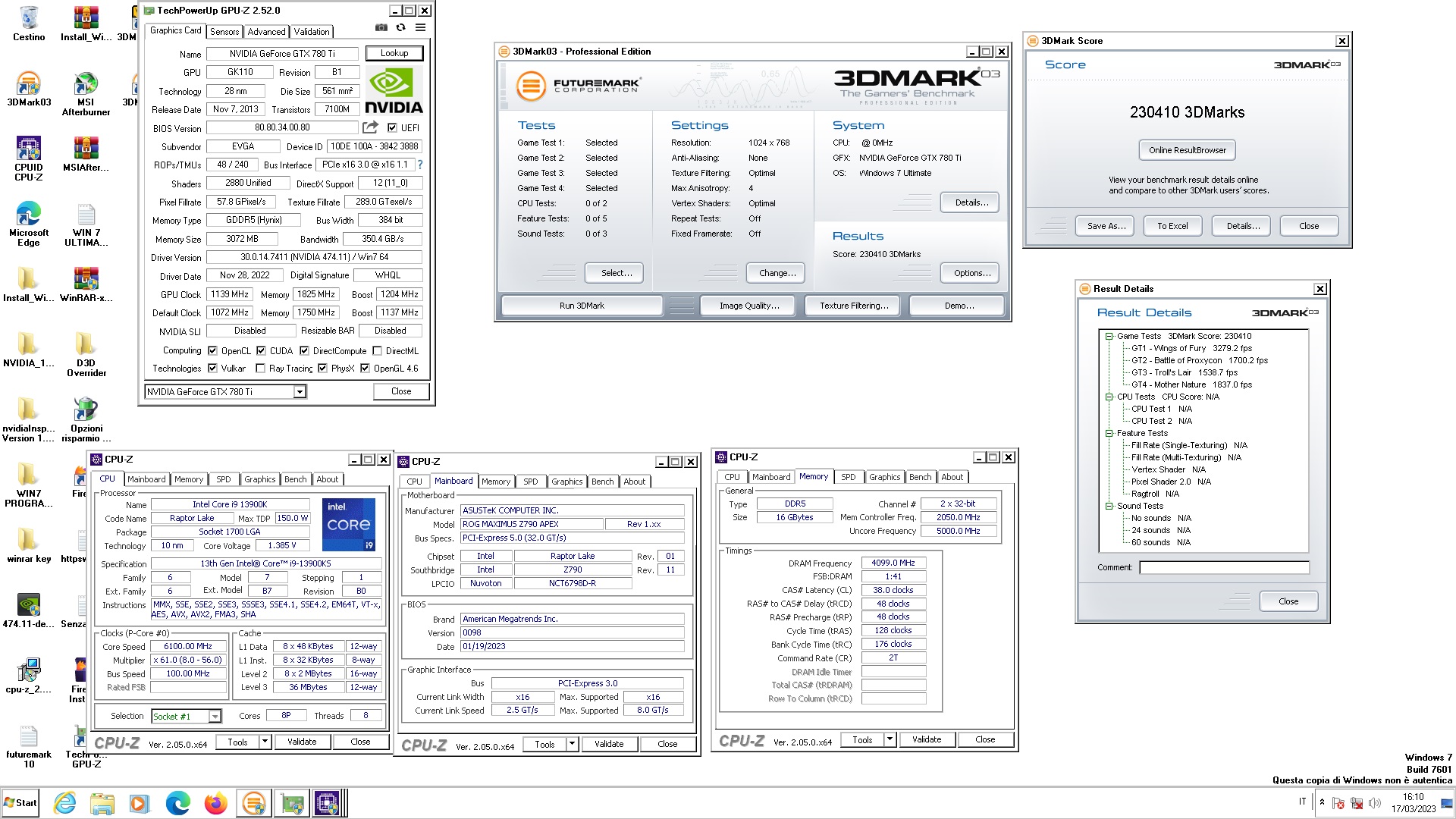
Task: Click the BIOS version share/export icon
Action: [370, 127]
